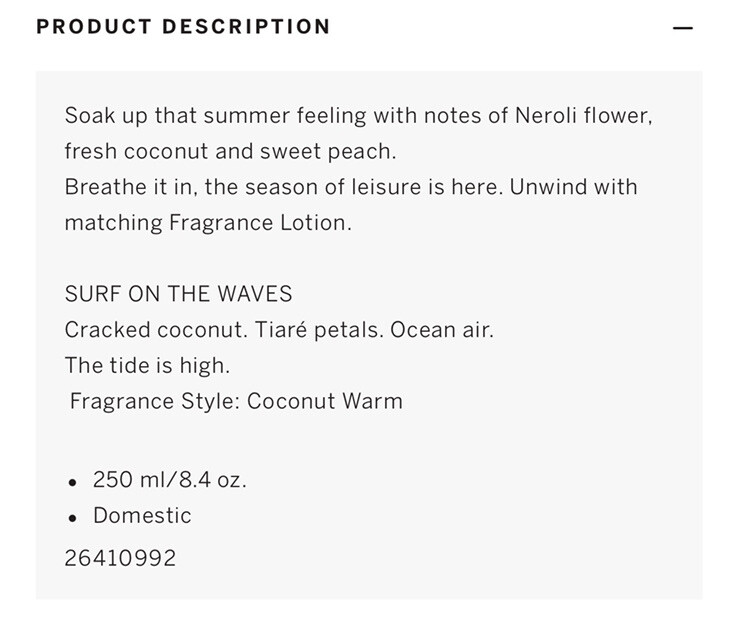This screenshot has height=629, width=737.
Task: Click the 'fresh coconut and sweet peach' line
Action: click(230, 151)
